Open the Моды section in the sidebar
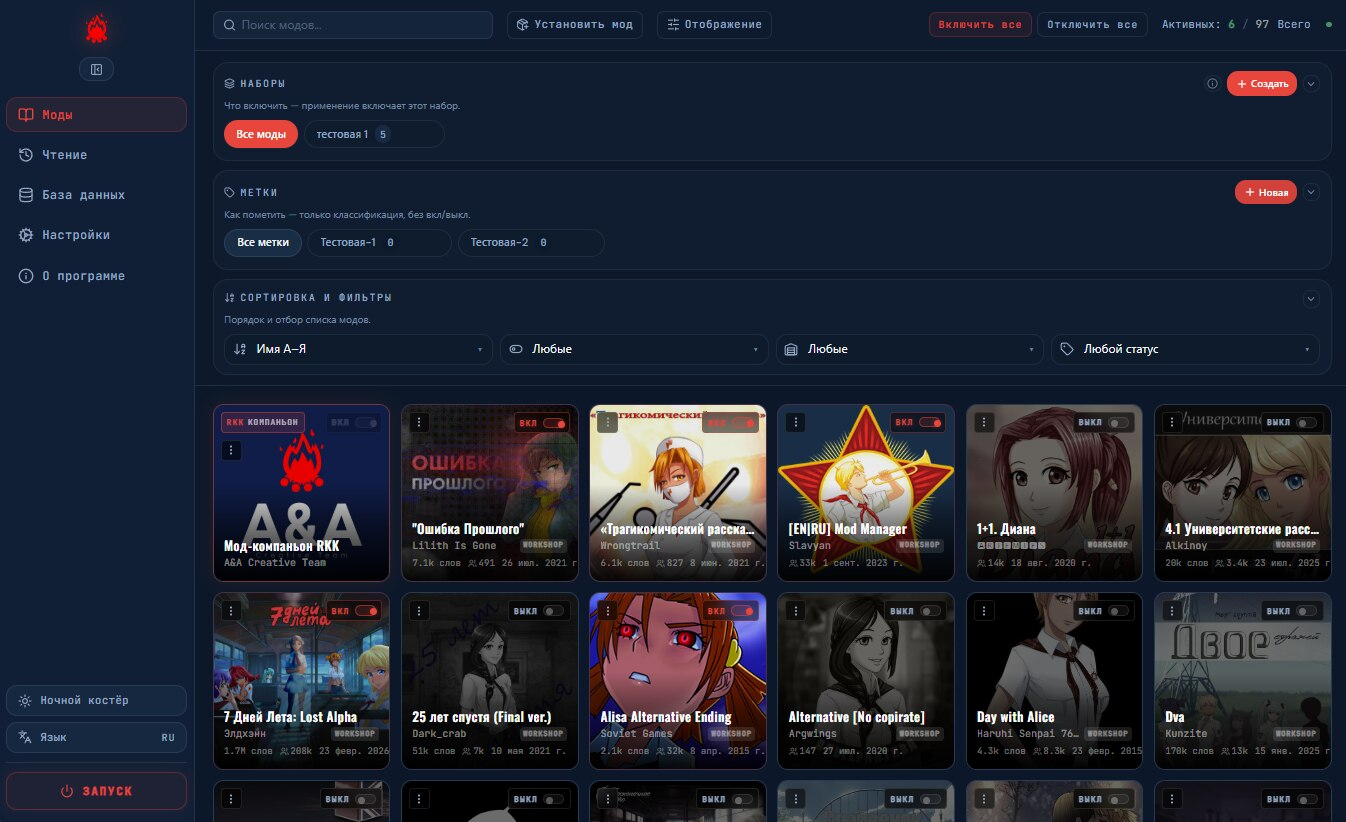The image size is (1346, 822). coord(96,115)
